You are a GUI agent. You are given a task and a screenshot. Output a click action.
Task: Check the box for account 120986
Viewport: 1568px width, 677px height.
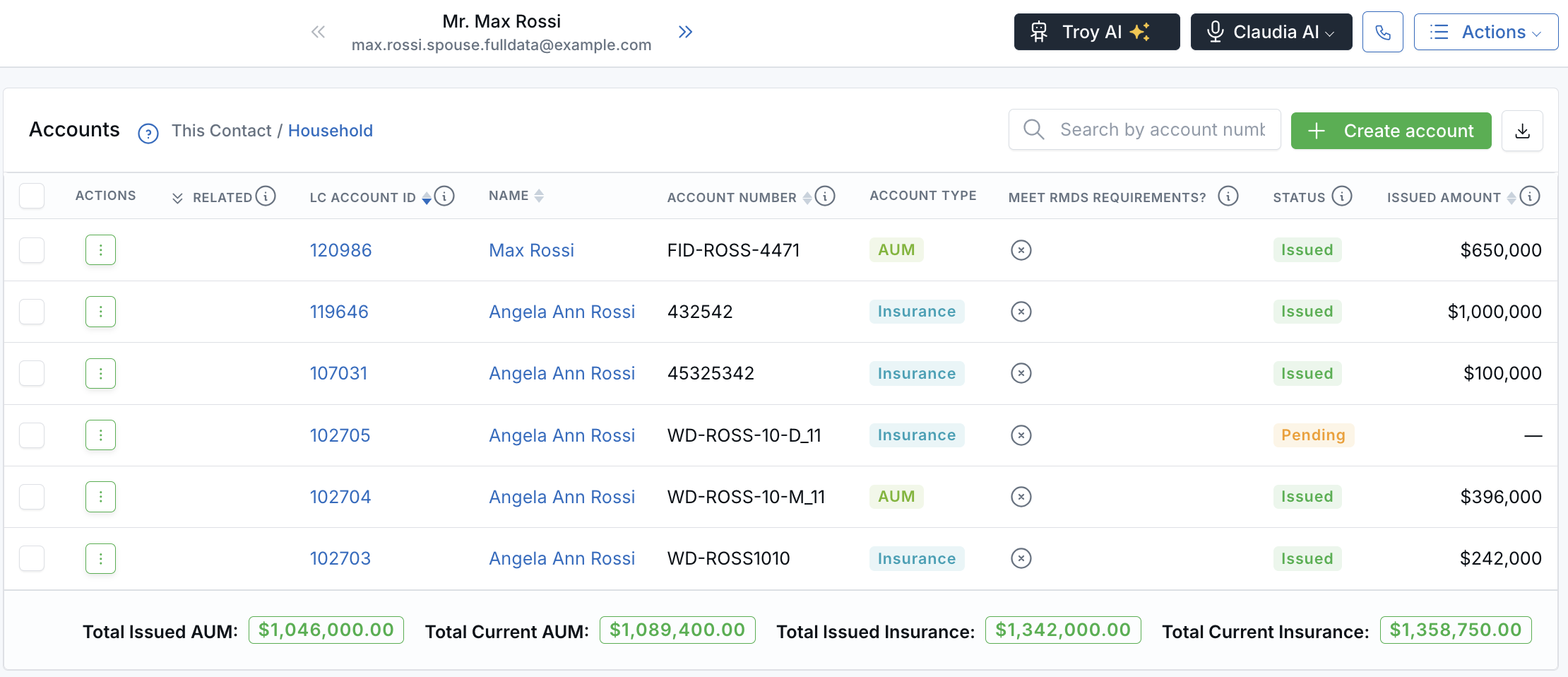click(x=32, y=250)
